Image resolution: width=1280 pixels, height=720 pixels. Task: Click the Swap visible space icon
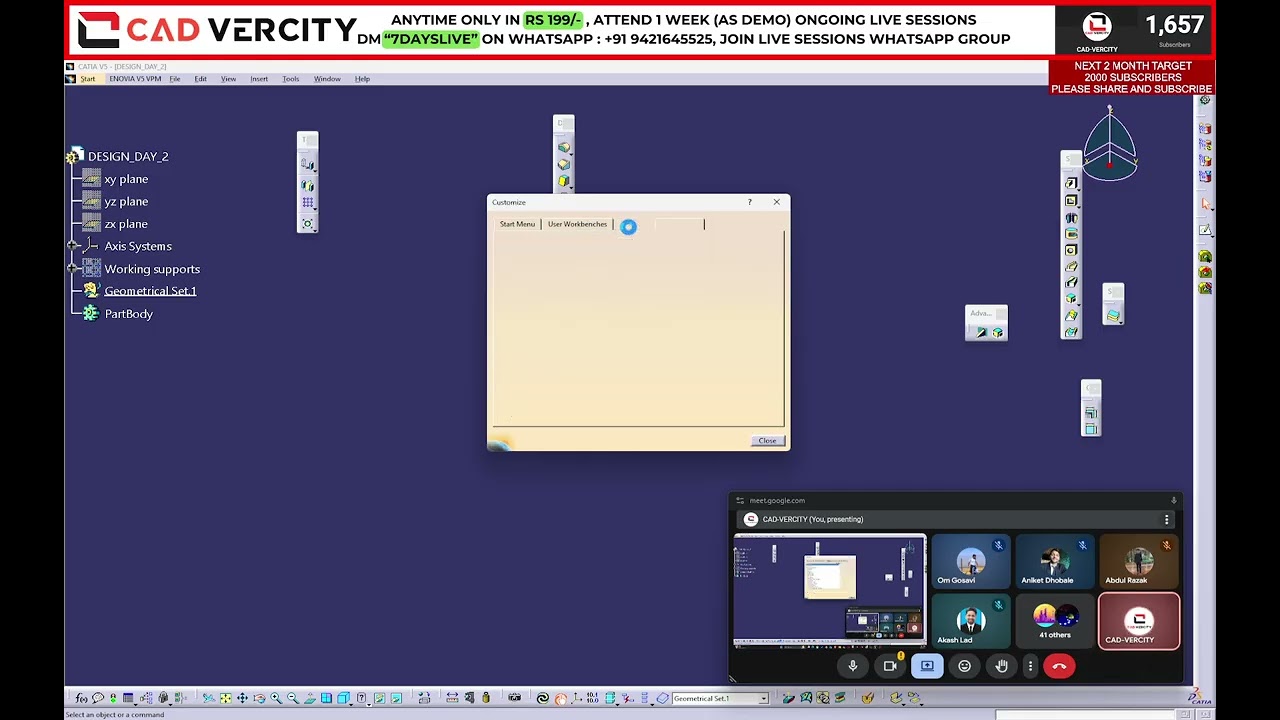pos(397,698)
